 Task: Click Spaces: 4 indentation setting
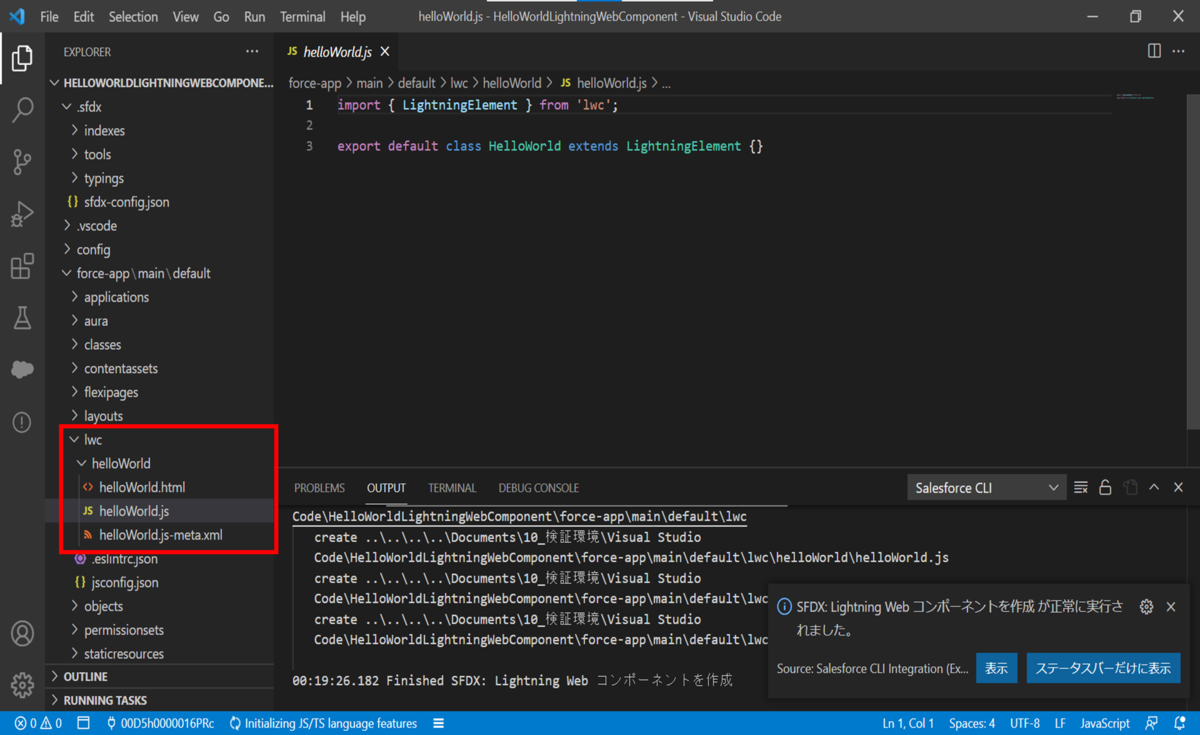(972, 723)
